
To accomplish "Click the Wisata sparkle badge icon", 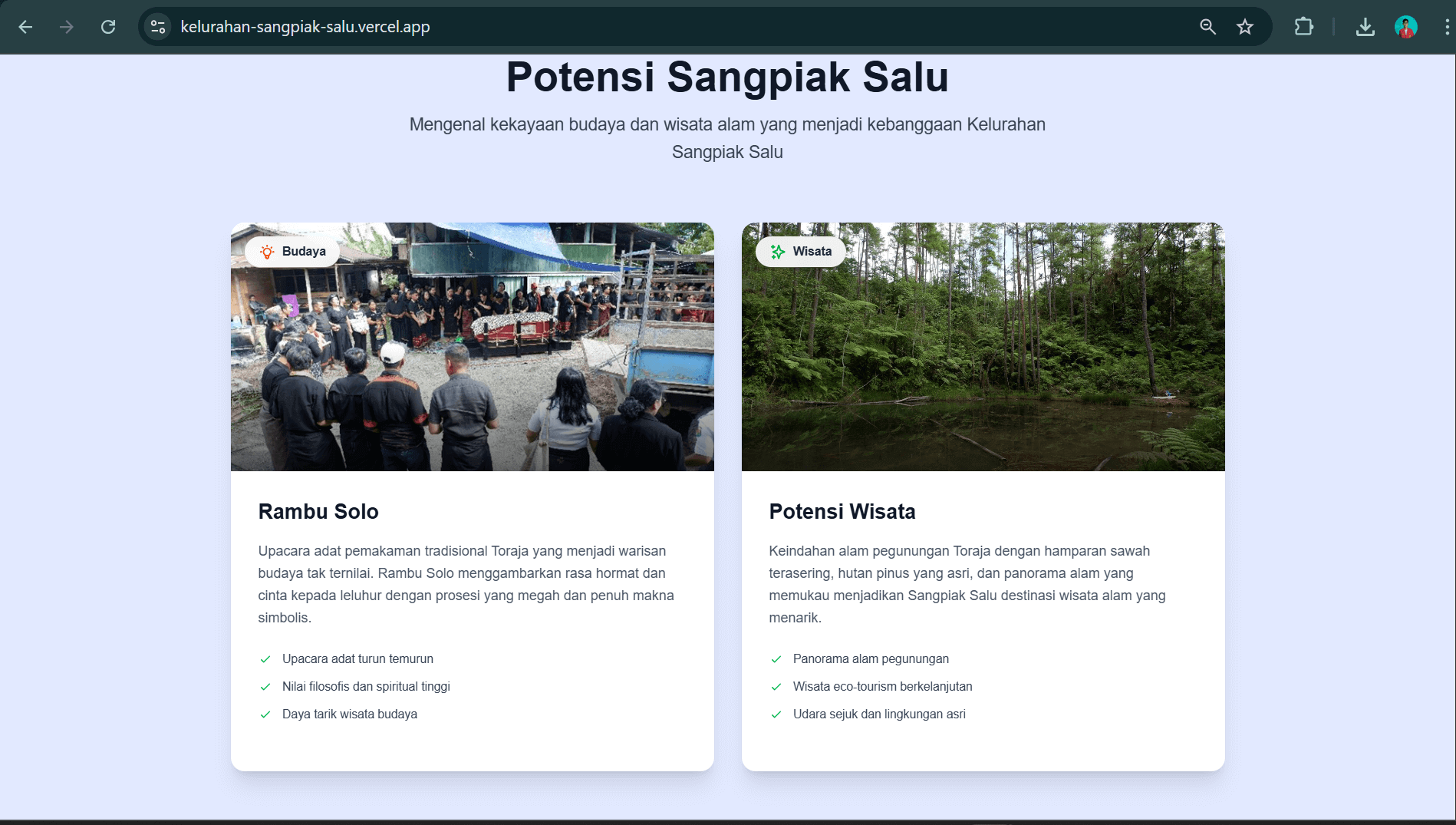I will tap(777, 251).
